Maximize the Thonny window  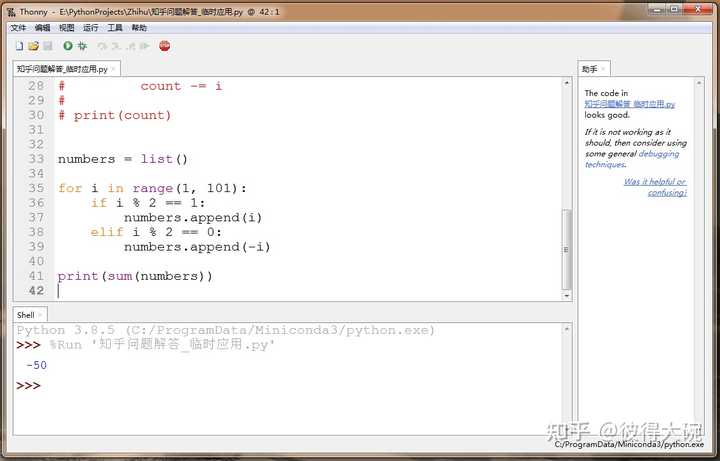674,9
